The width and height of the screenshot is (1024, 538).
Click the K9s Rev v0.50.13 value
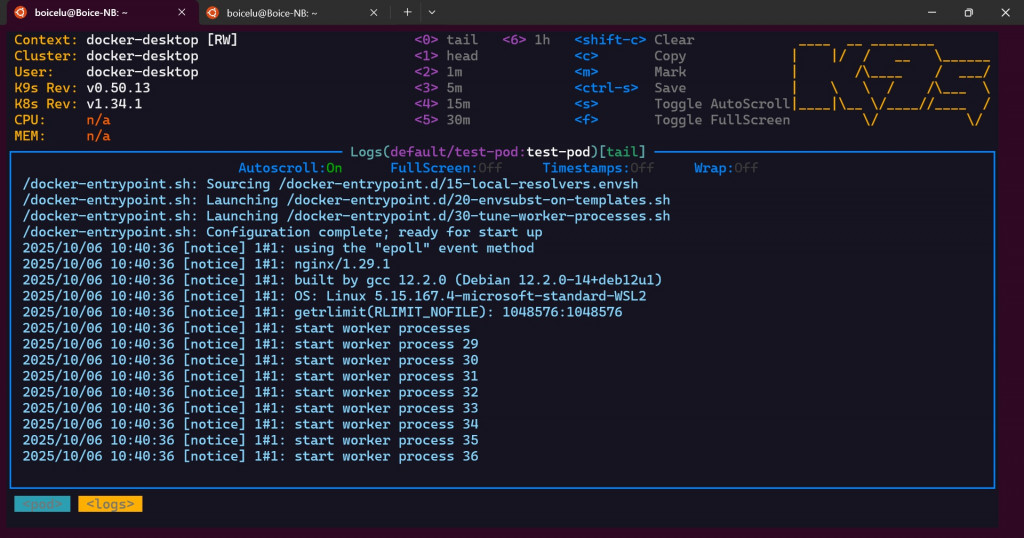118,88
